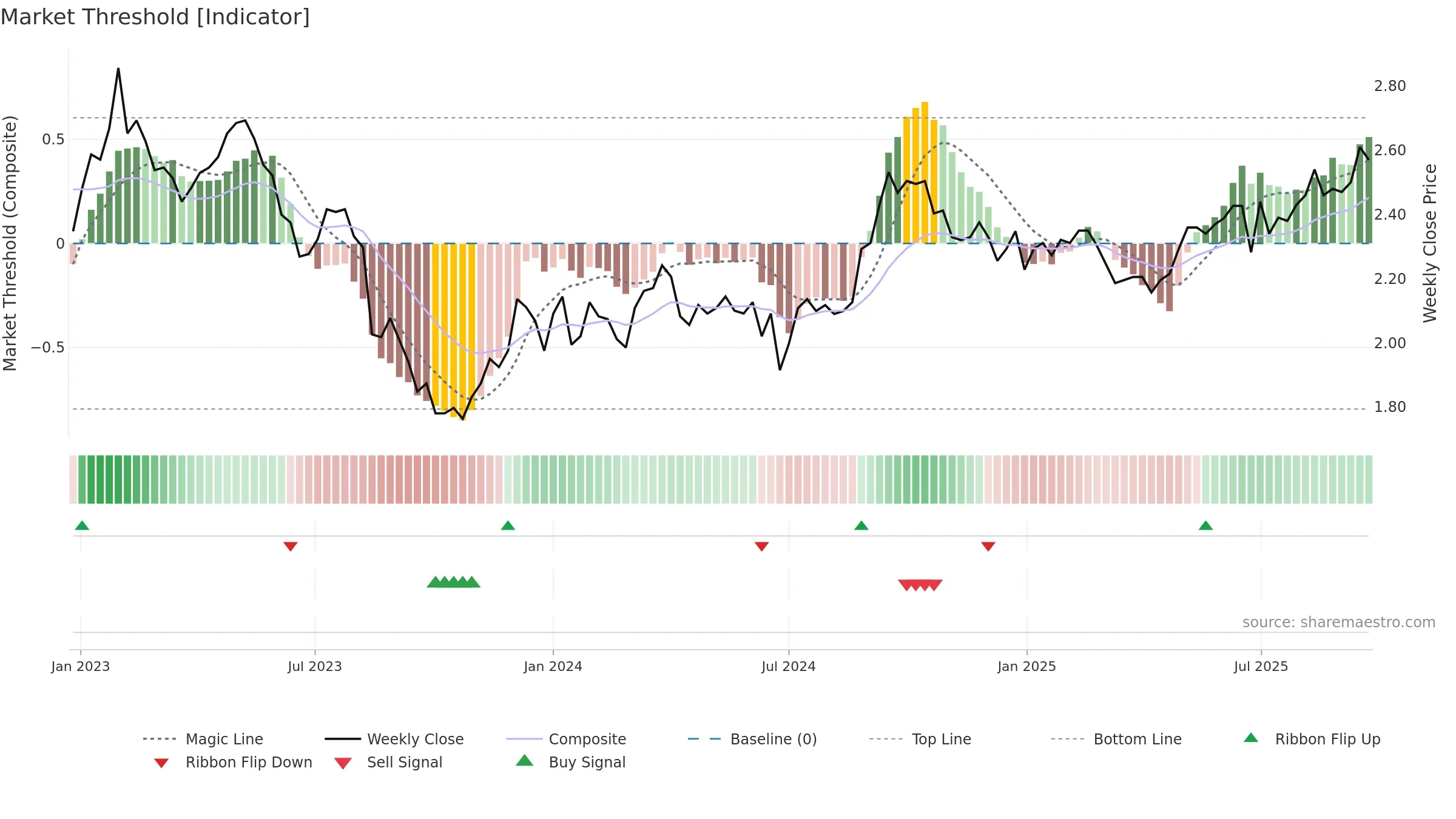Click the −0.5 left axis tick label
This screenshot has width=1456, height=819.
coord(48,348)
